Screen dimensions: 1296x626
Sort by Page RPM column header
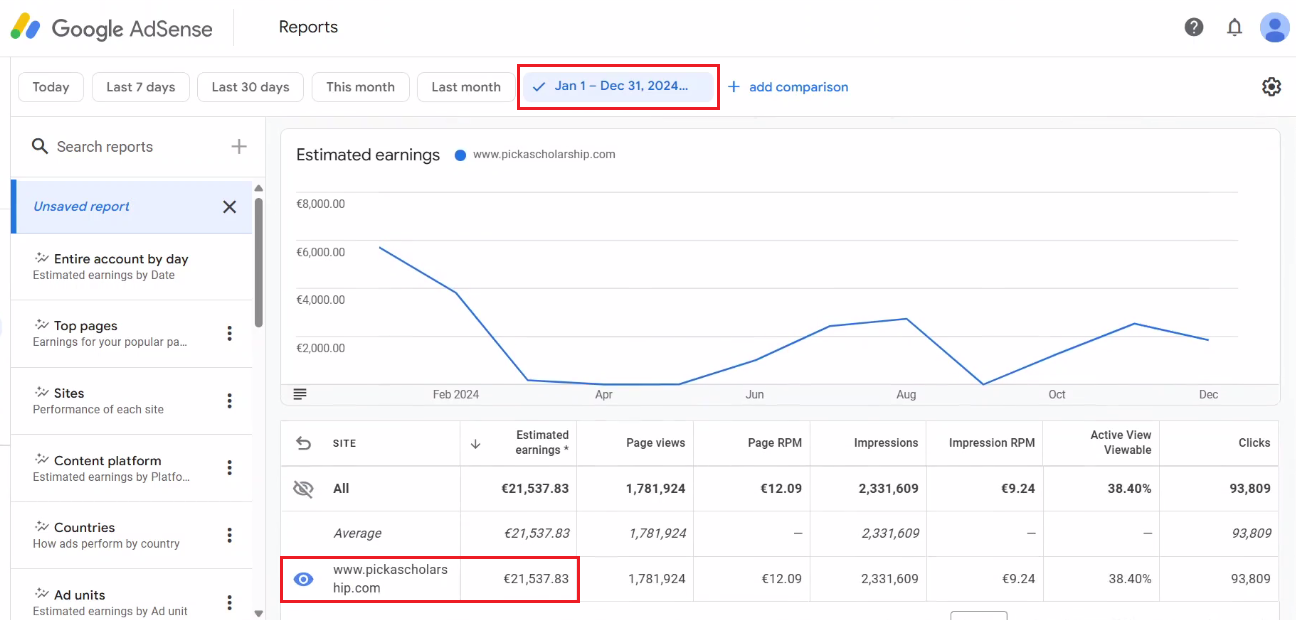tap(776, 443)
